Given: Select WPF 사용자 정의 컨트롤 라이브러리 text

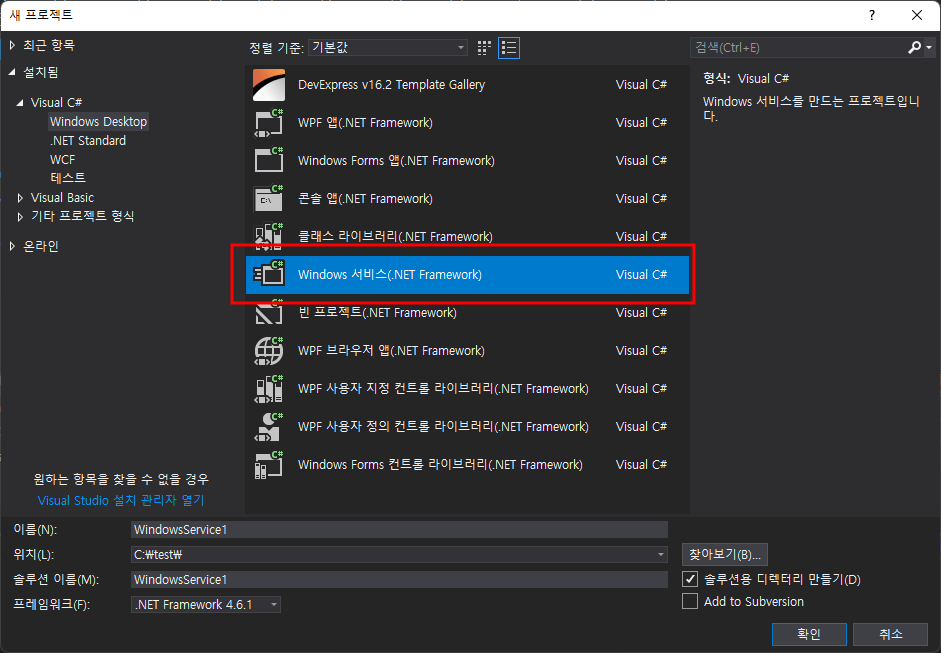Looking at the screenshot, I should pyautogui.click(x=443, y=427).
